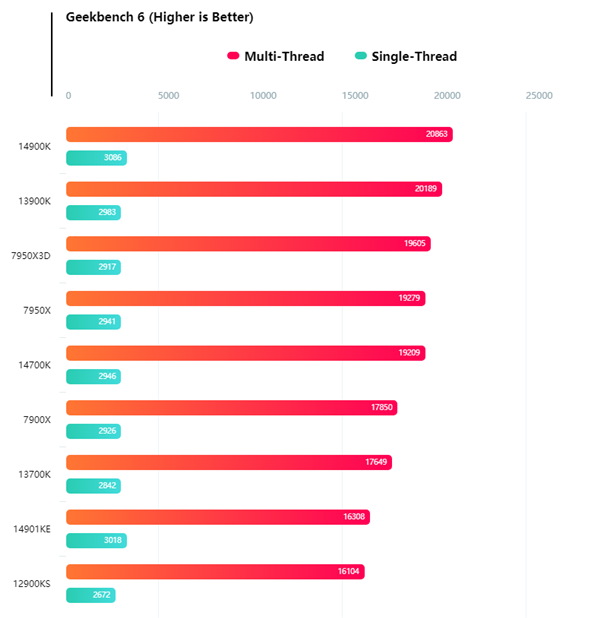The image size is (600, 618).
Task: Toggle the Multi-Thread legend series
Action: coord(284,57)
